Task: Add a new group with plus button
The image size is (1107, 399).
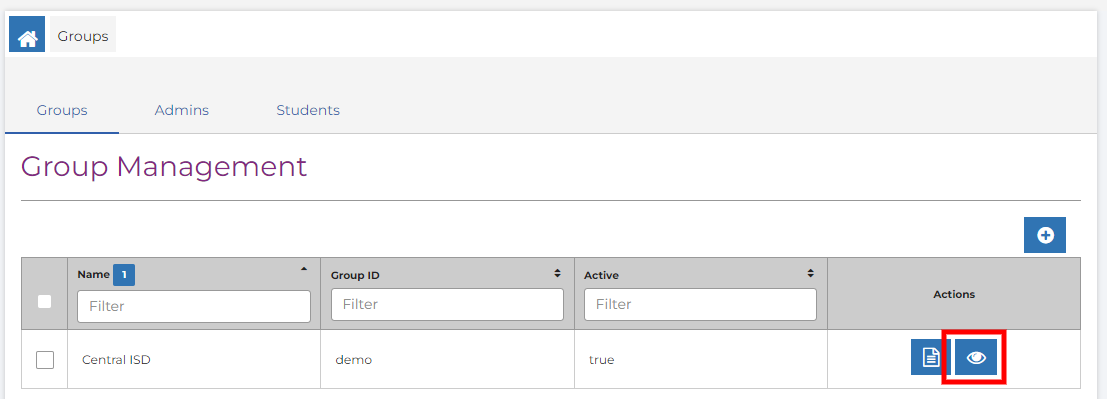Action: click(x=1045, y=235)
